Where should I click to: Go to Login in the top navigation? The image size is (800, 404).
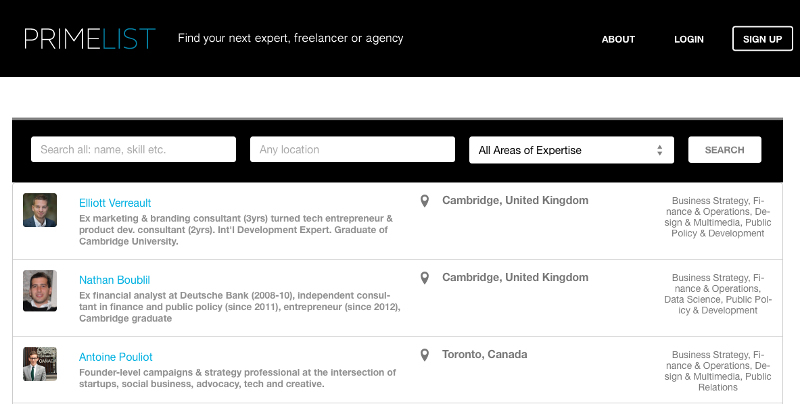pos(689,40)
